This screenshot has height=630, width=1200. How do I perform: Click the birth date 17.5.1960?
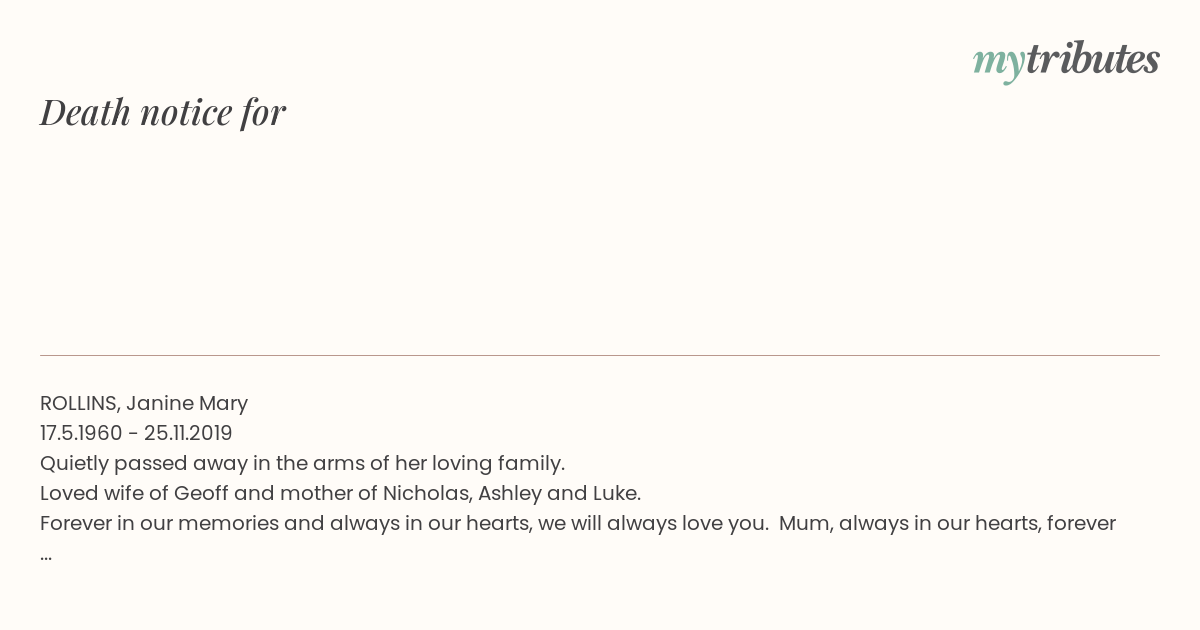81,433
